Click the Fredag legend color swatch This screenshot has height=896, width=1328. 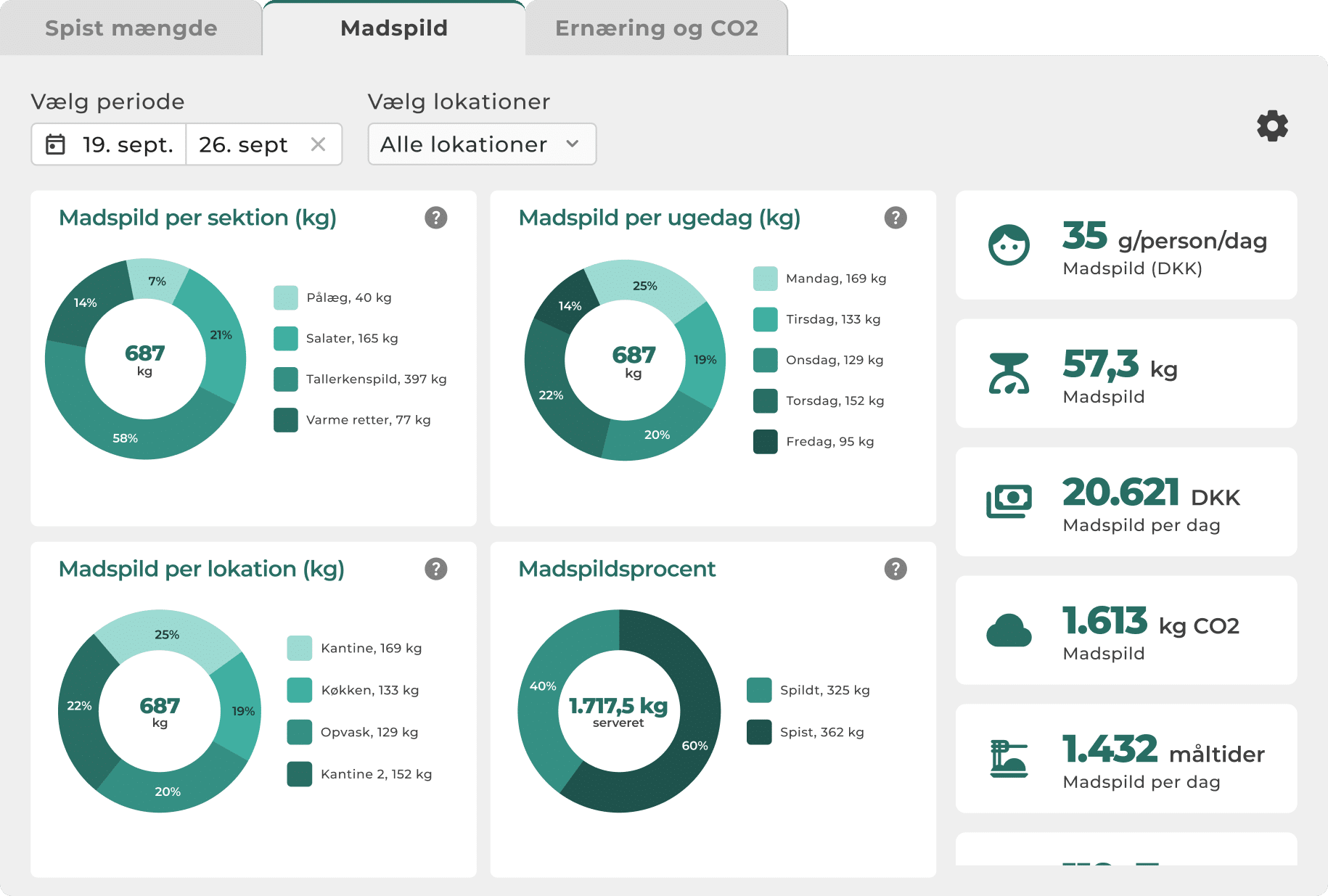(766, 441)
